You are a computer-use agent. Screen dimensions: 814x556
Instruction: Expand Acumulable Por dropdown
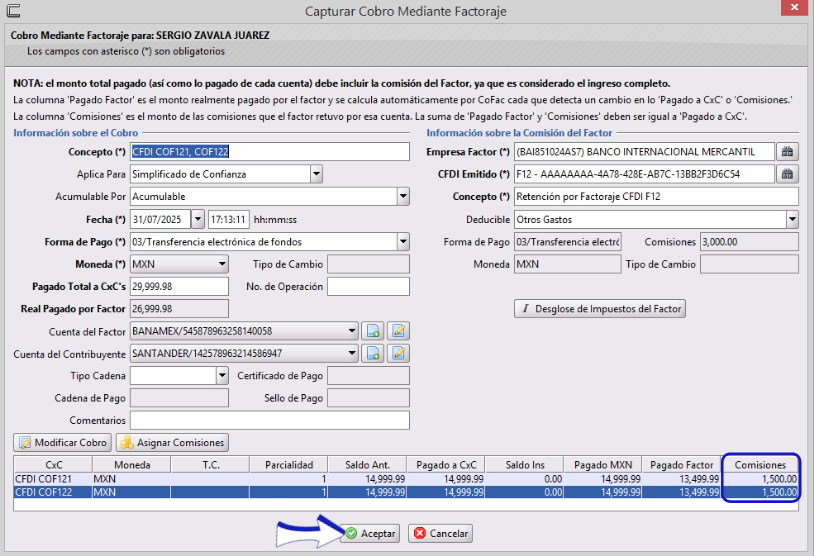point(403,196)
